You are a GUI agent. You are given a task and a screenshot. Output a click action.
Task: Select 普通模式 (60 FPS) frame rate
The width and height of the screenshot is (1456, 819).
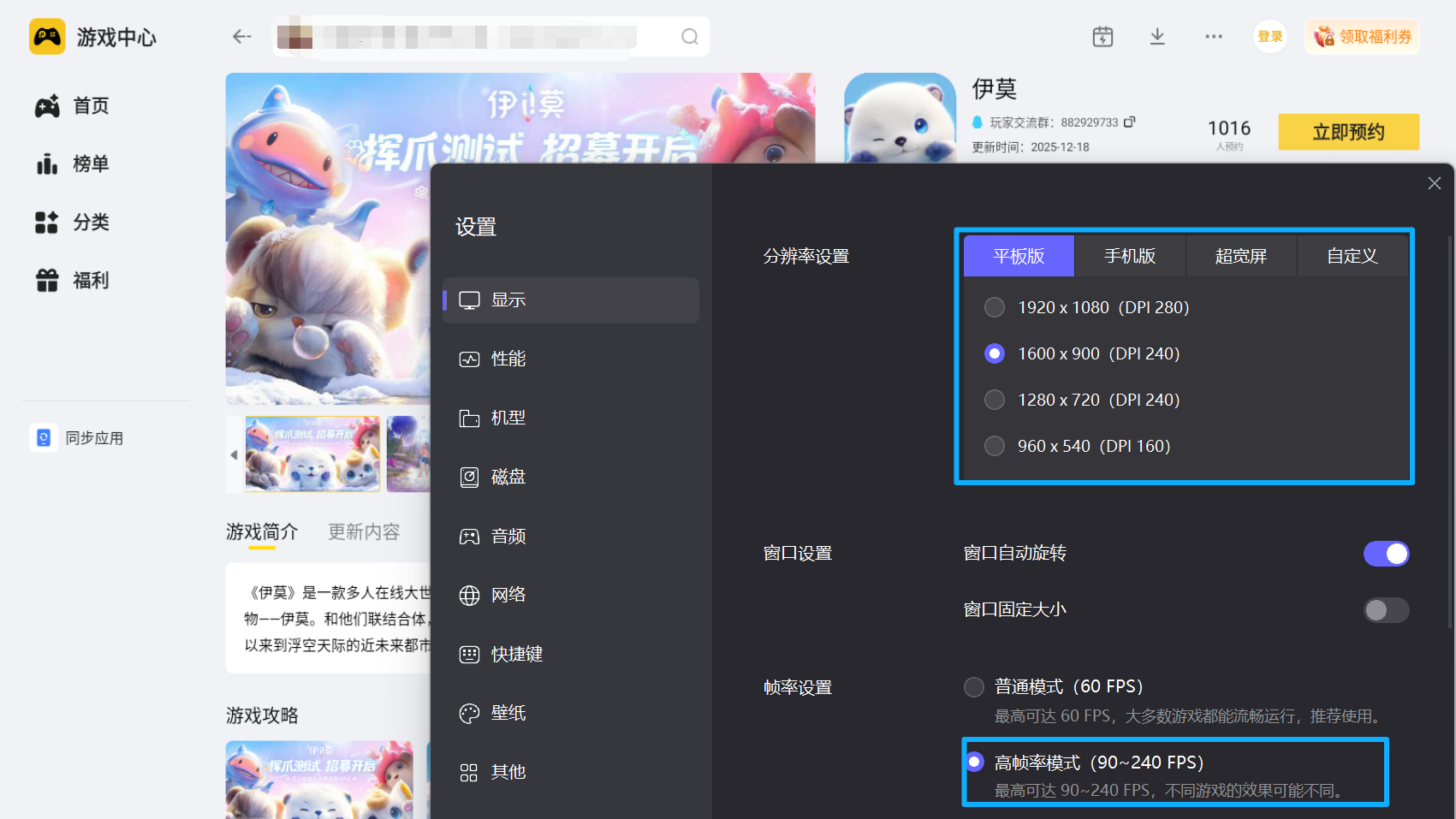pos(973,685)
